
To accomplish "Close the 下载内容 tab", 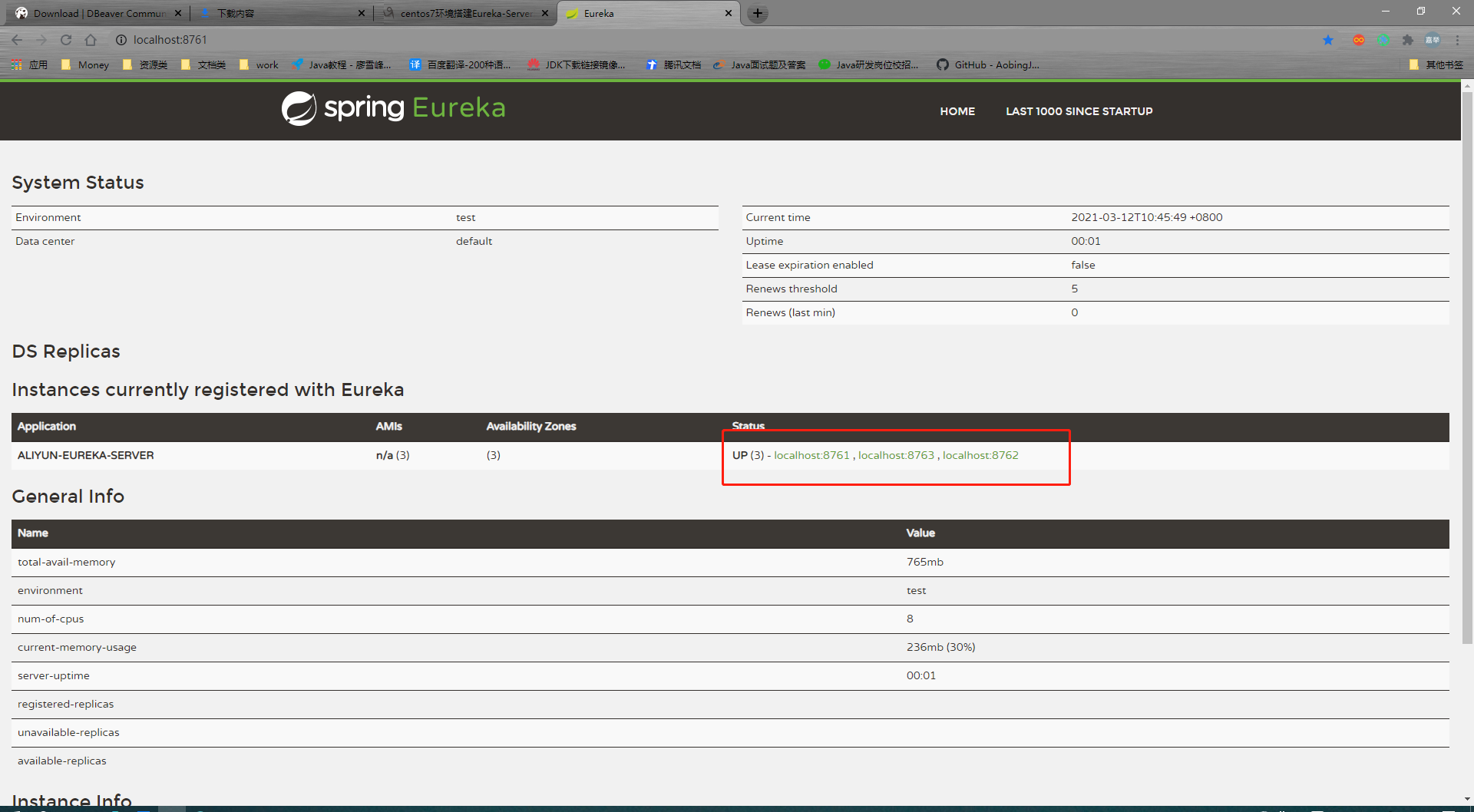I will click(x=362, y=13).
